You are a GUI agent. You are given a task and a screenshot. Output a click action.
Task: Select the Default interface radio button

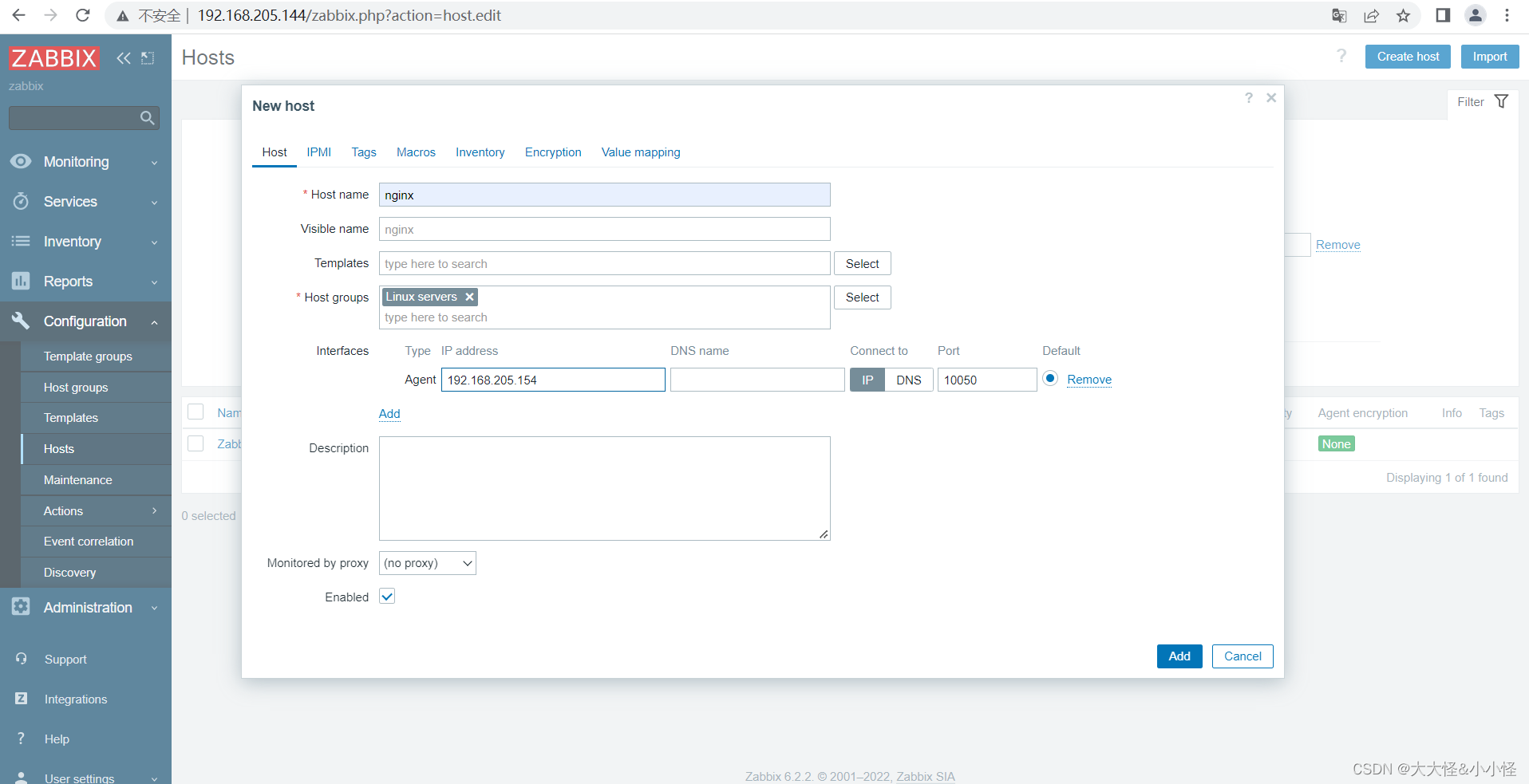coord(1050,379)
